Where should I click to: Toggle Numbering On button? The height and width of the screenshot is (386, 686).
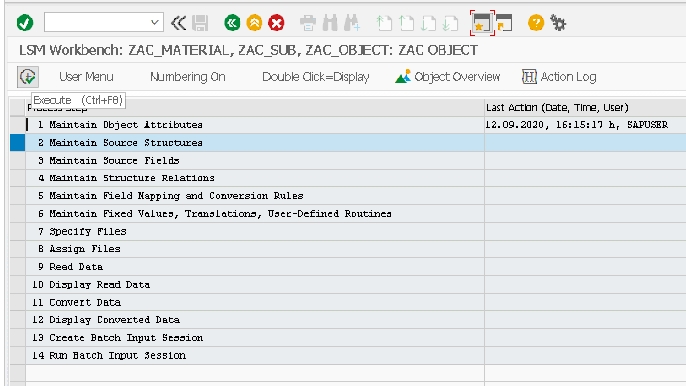[x=188, y=77]
